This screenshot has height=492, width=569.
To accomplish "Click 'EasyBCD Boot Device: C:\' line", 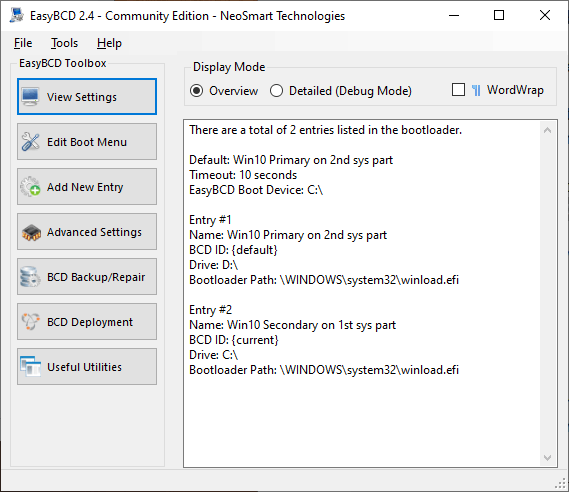I will 256,190.
